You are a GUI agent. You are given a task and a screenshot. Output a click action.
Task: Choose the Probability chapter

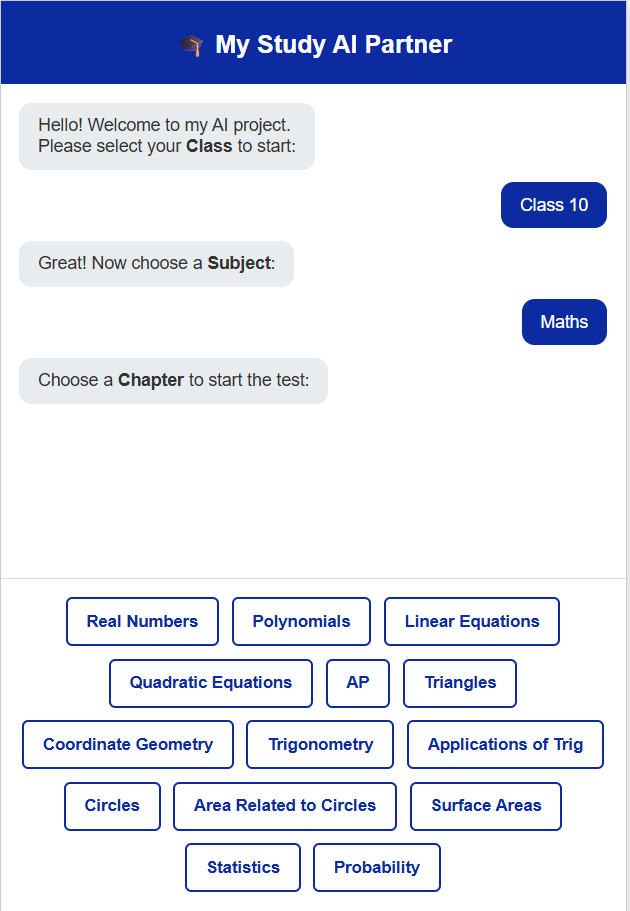377,868
